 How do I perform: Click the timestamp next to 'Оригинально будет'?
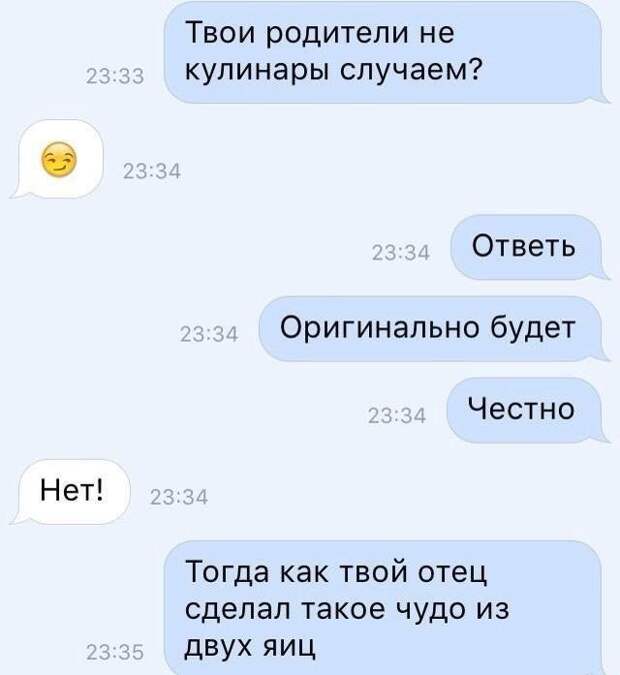coord(209,334)
